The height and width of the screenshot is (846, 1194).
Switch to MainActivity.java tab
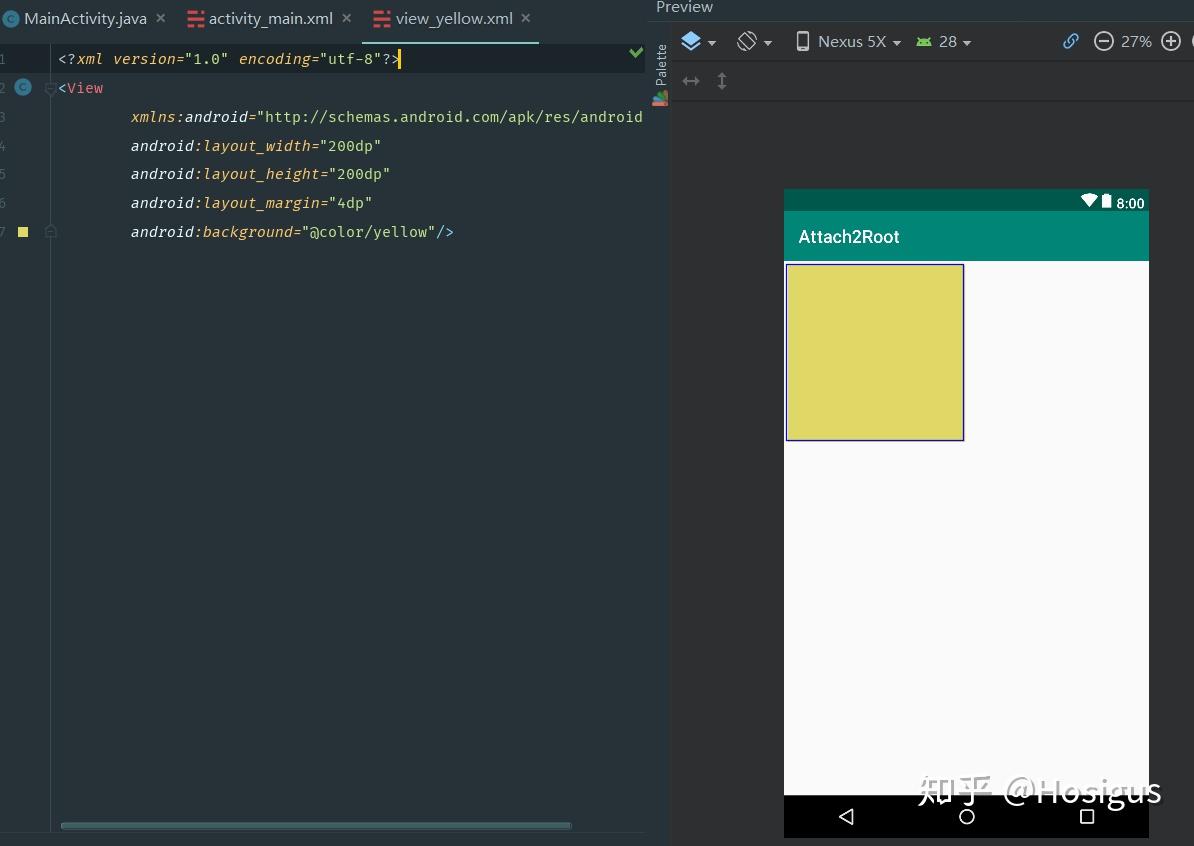(x=84, y=19)
